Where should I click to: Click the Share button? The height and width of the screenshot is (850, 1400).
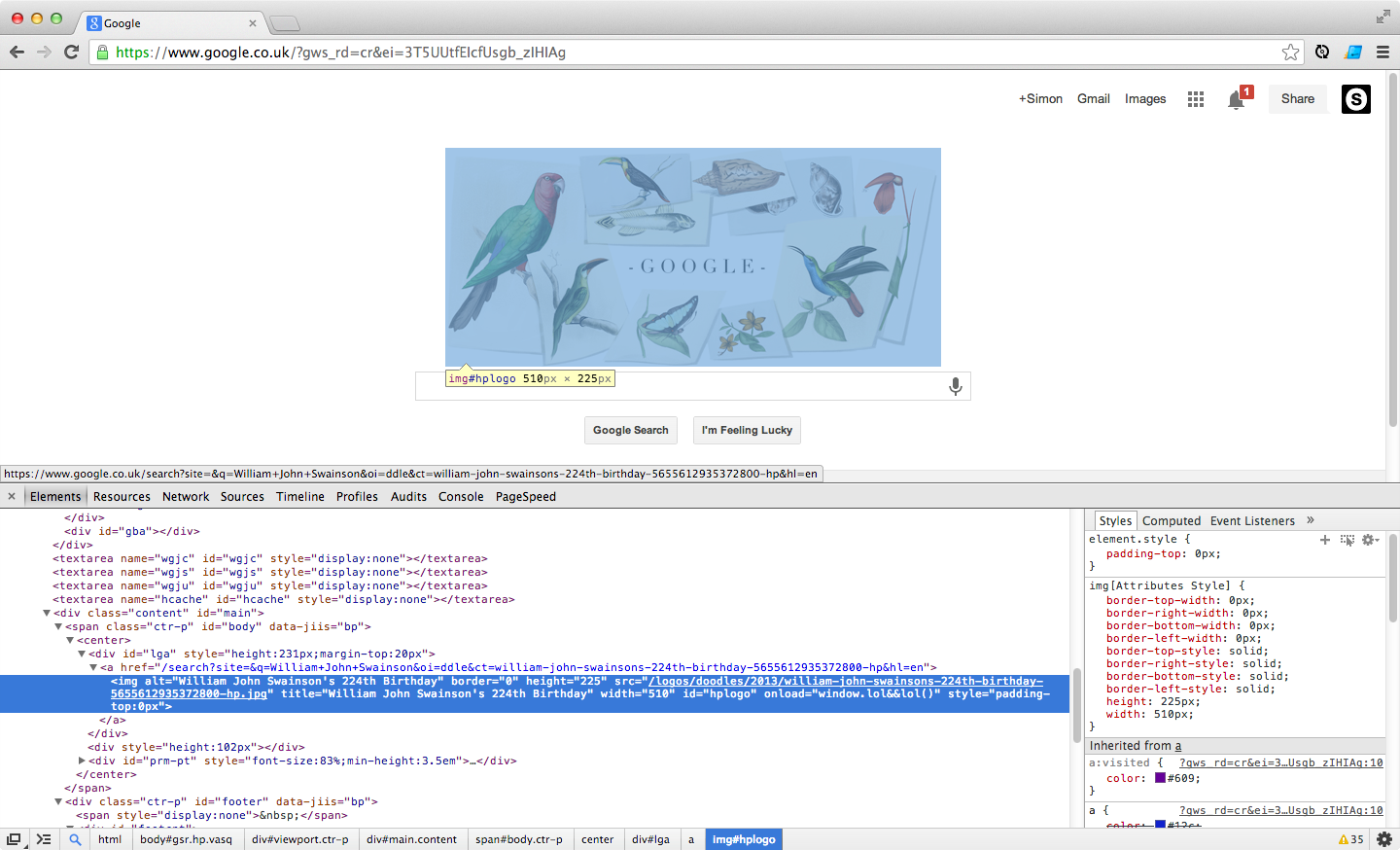[1298, 99]
